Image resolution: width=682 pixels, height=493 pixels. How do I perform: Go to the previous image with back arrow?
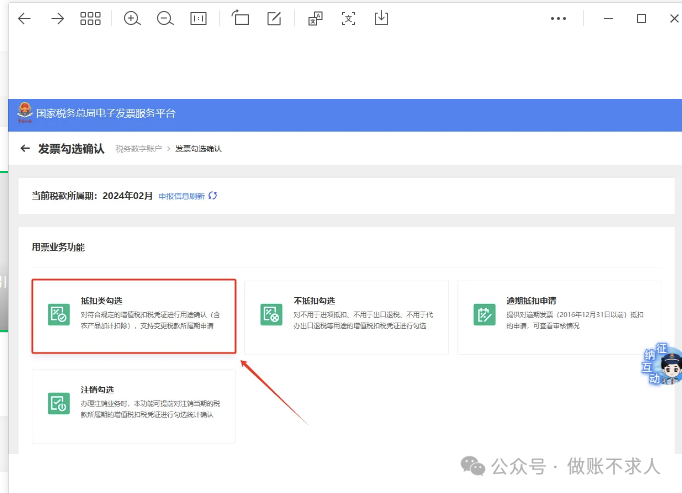tap(24, 18)
